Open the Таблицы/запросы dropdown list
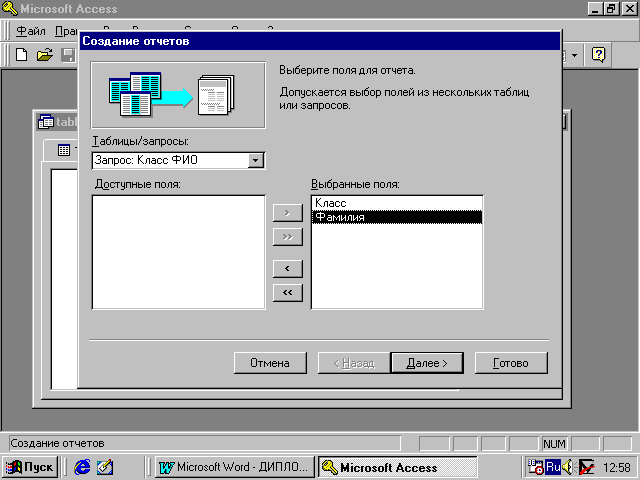Screen dimensions: 640x480 click(x=256, y=160)
